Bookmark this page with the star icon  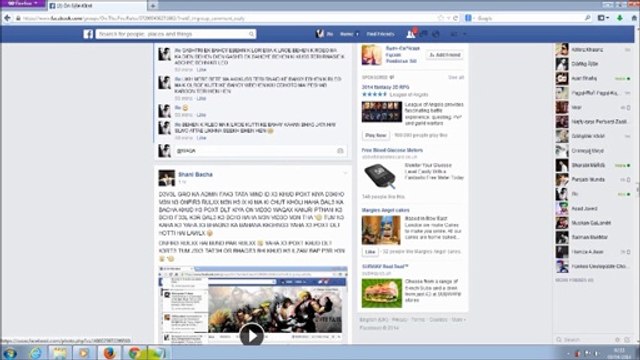pyautogui.click(x=441, y=18)
